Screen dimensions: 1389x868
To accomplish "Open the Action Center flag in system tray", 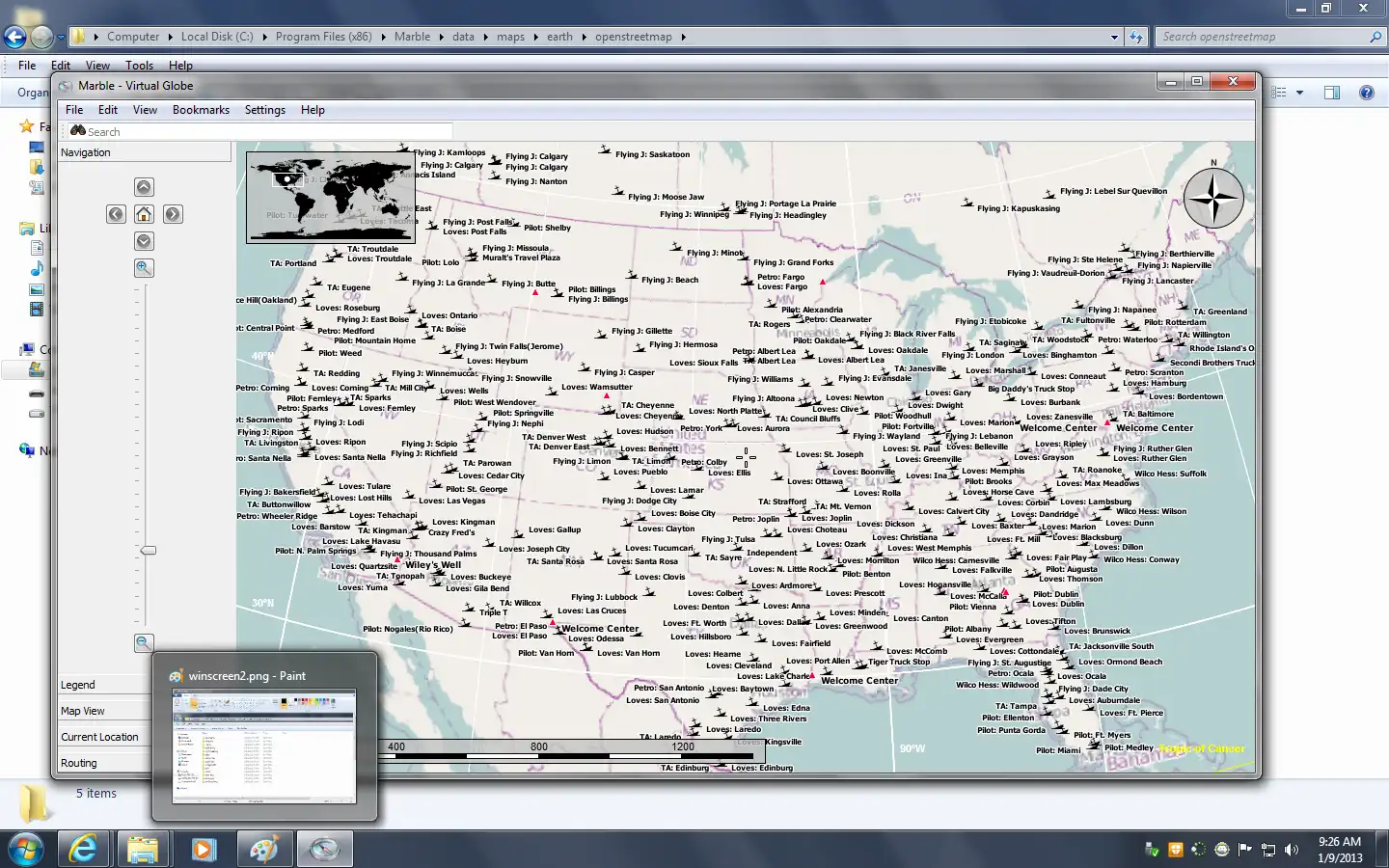I will (x=1244, y=850).
